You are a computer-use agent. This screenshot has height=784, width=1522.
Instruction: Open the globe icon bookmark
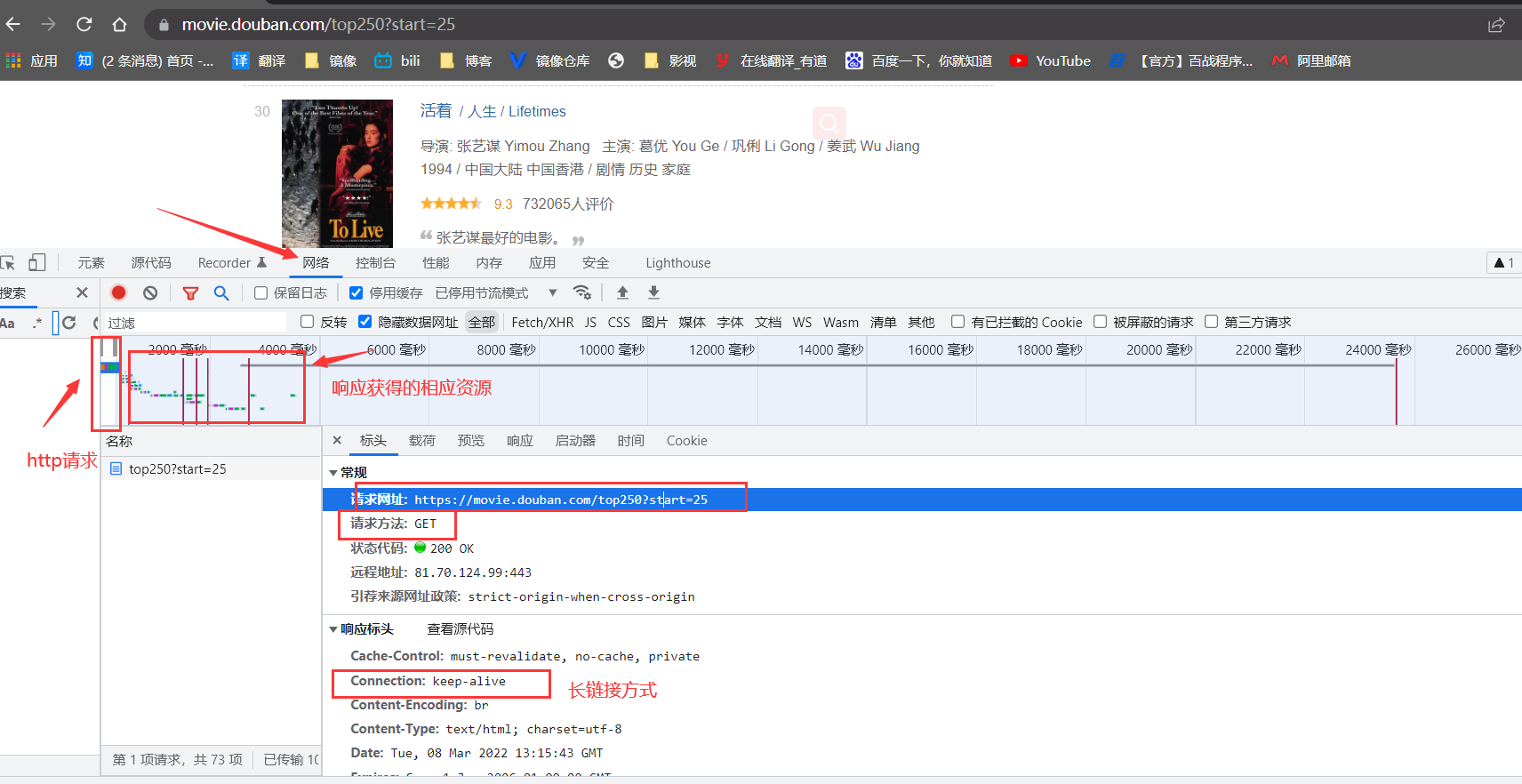click(616, 60)
